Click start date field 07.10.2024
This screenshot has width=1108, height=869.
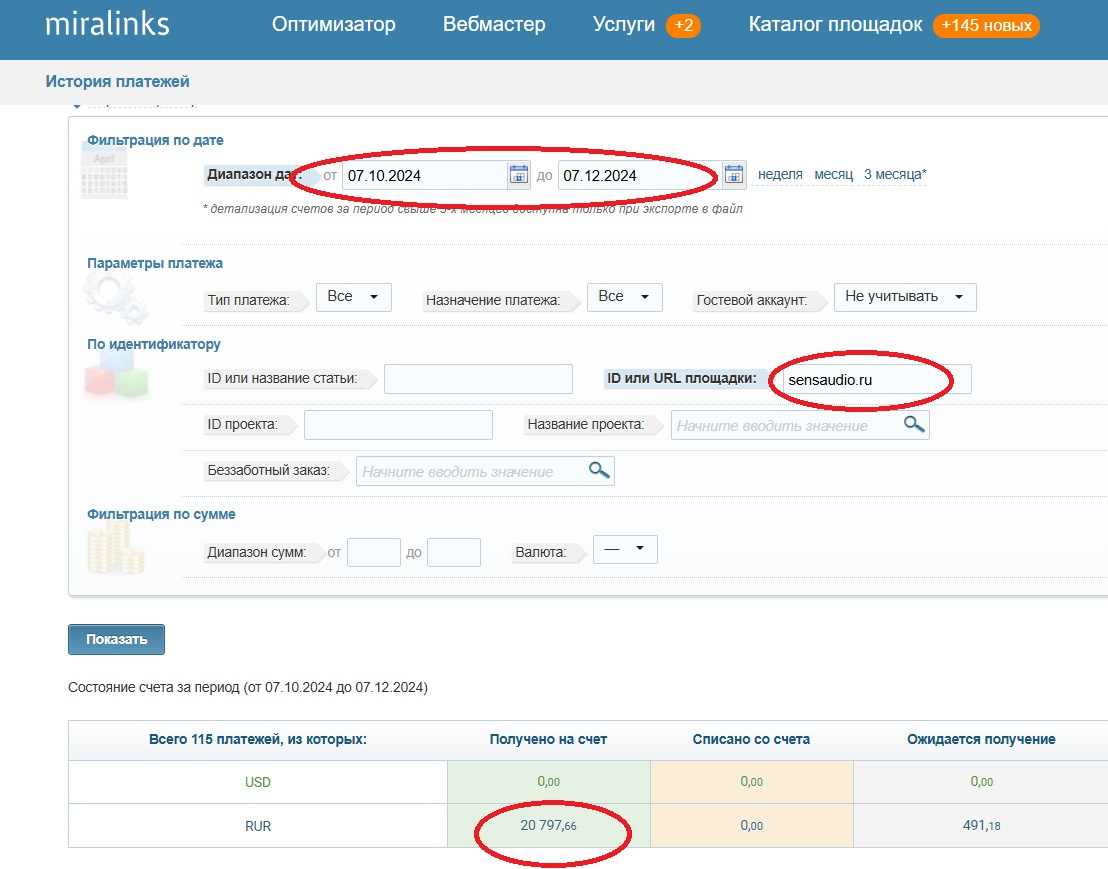point(425,175)
